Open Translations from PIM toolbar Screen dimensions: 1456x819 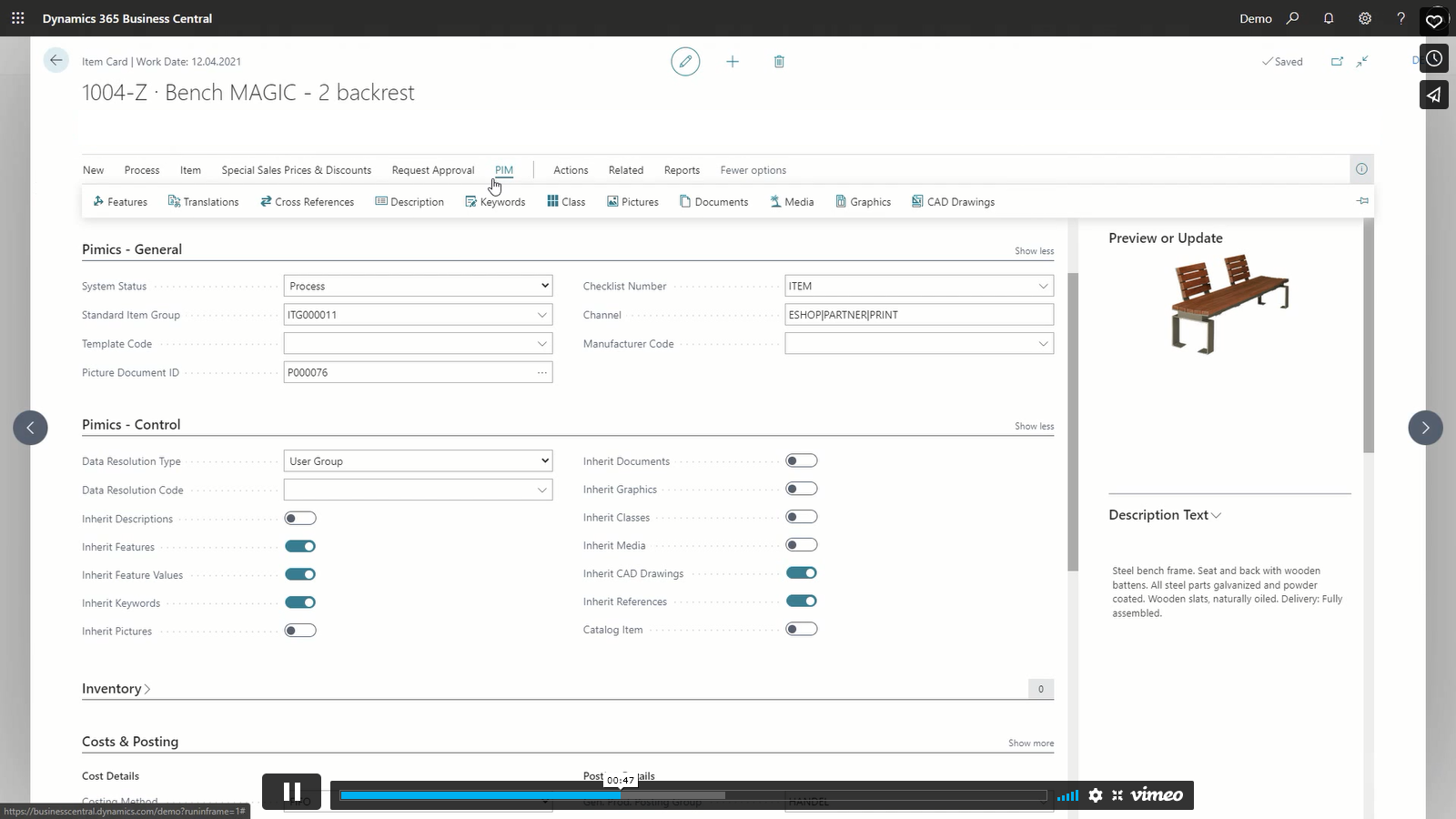tap(203, 202)
